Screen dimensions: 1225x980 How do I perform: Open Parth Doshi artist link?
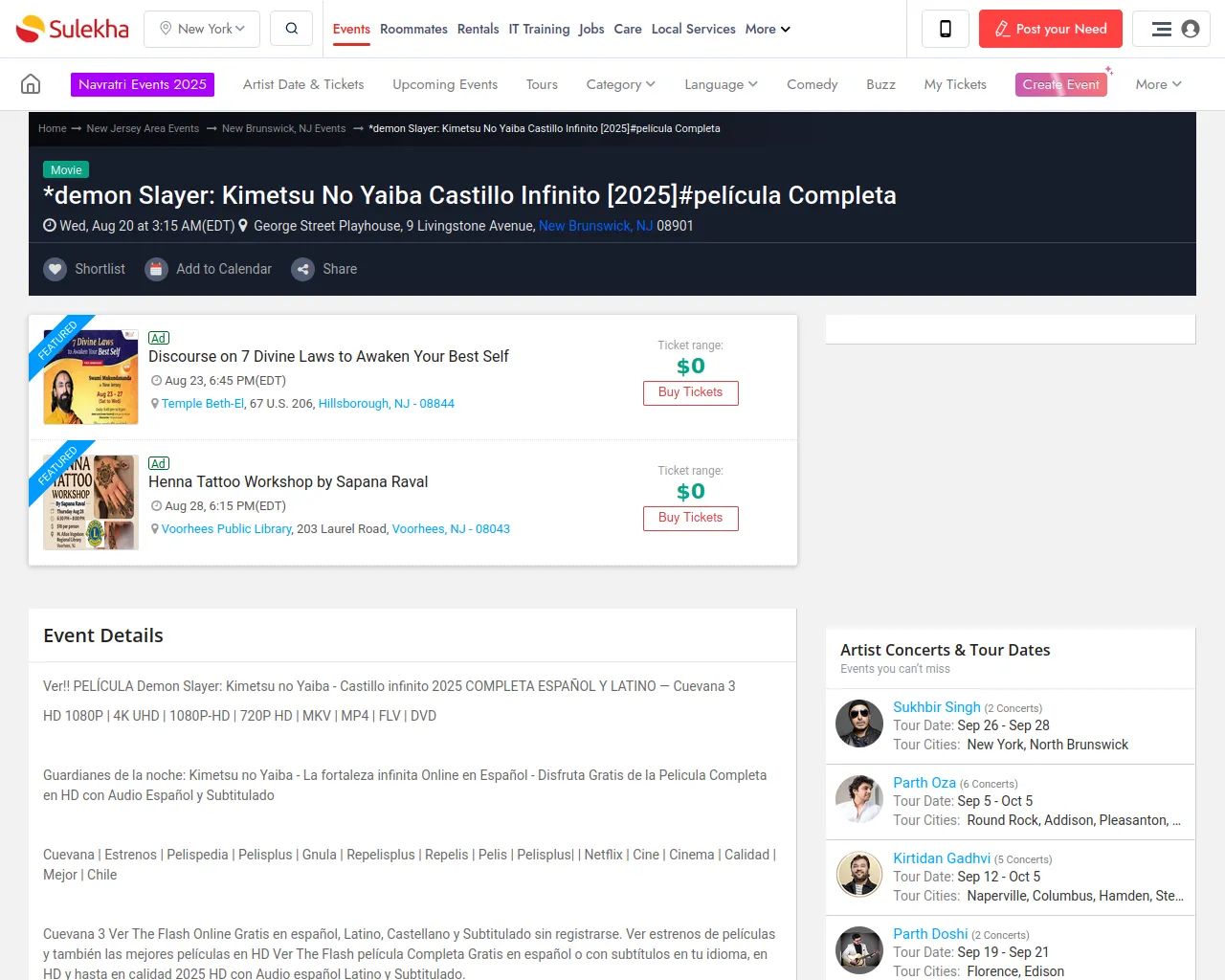[930, 934]
